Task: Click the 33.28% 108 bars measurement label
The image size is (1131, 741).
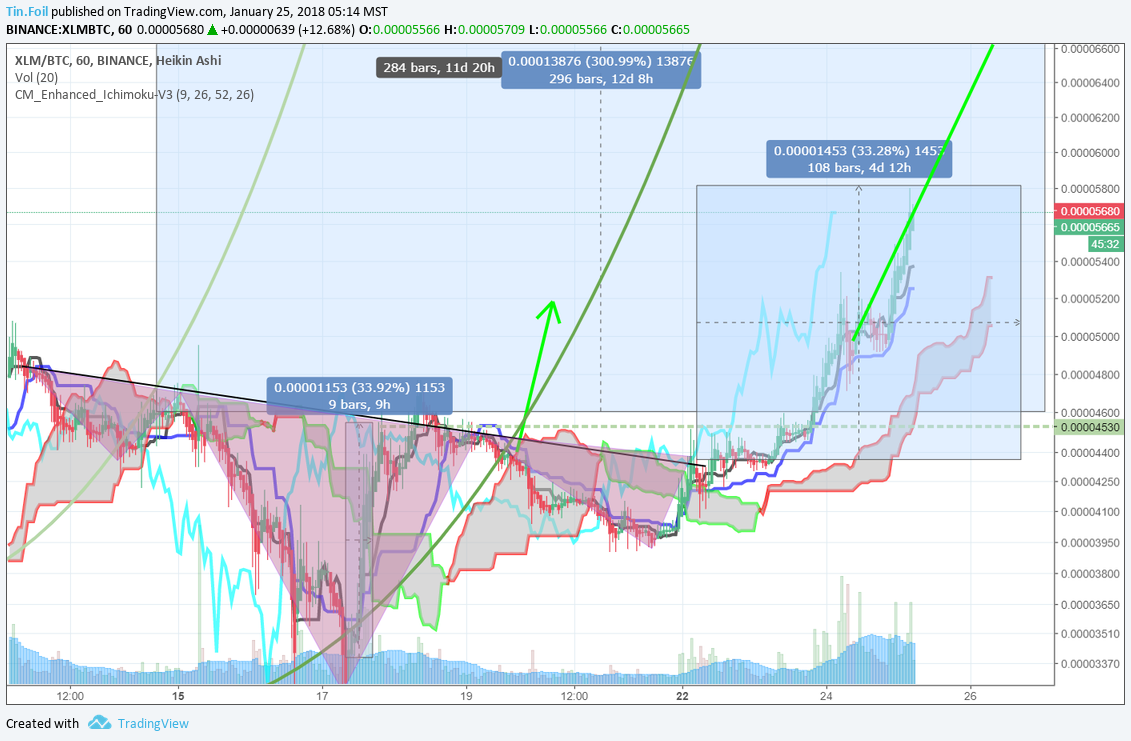Action: pos(859,159)
